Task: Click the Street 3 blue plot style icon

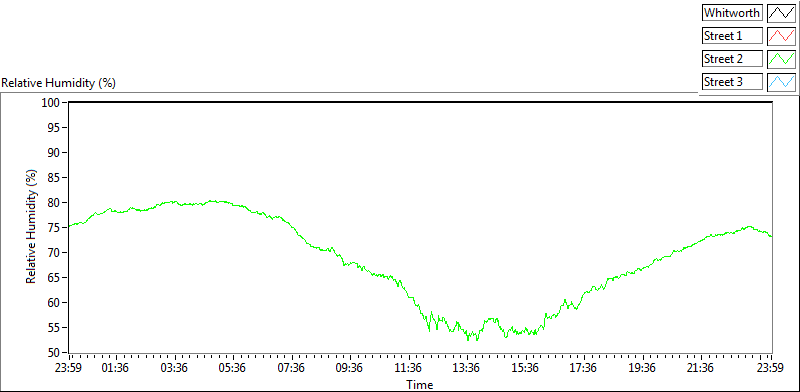Action: coord(781,81)
